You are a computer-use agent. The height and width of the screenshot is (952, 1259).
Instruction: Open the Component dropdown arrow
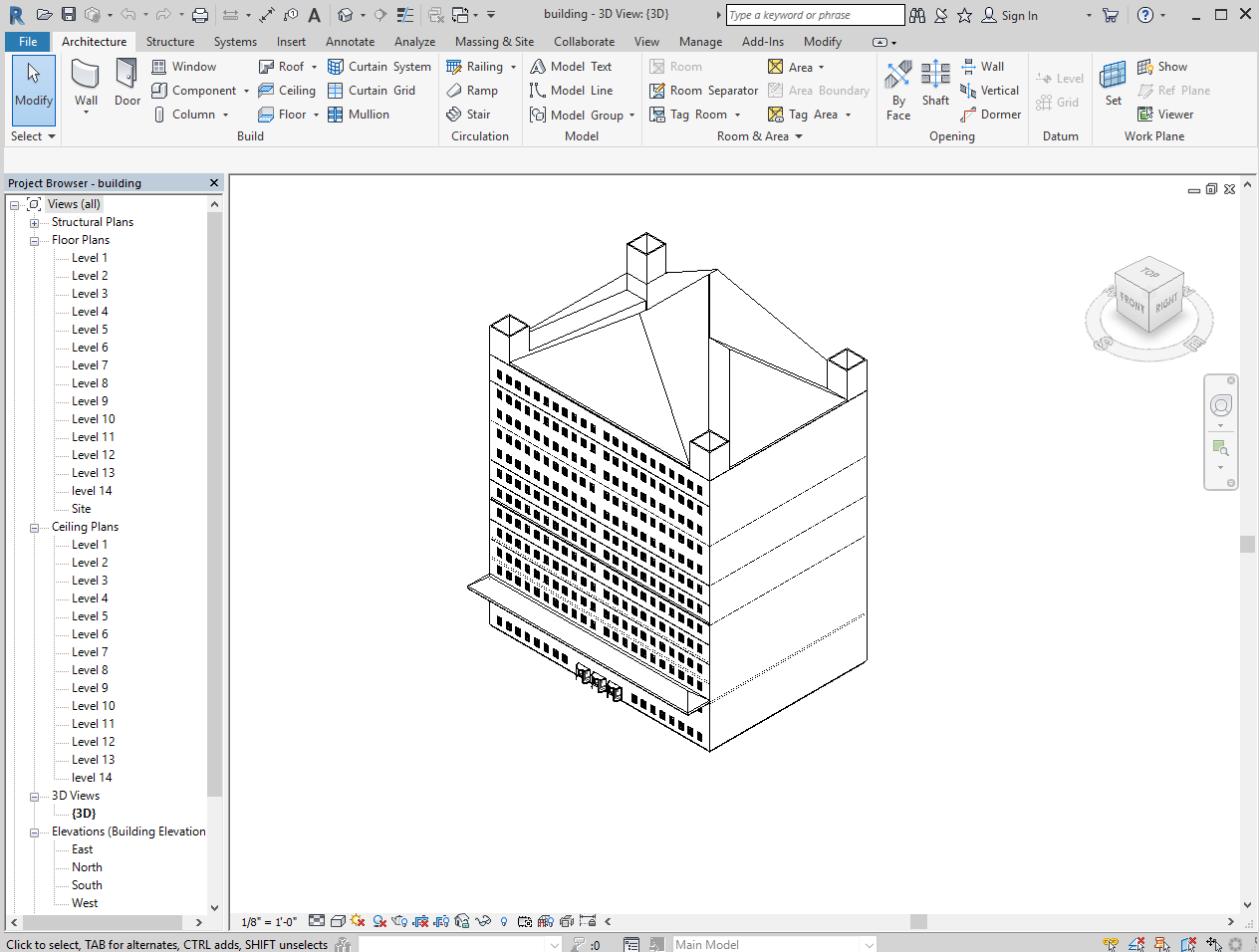coord(246,91)
